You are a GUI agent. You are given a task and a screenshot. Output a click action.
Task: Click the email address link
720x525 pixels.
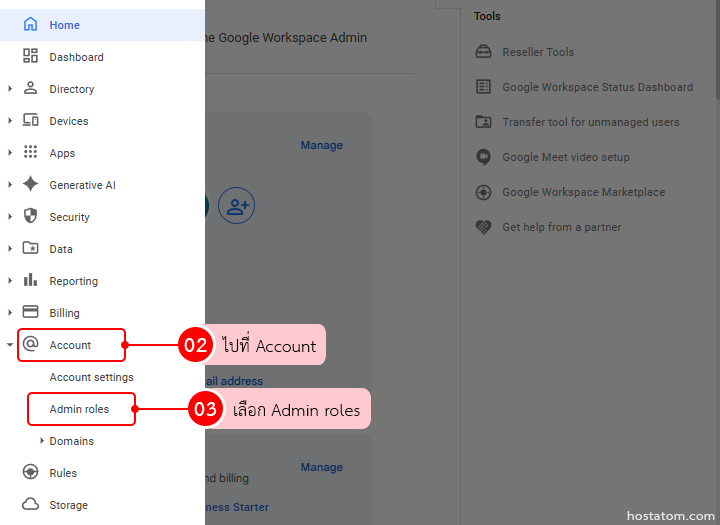[234, 381]
